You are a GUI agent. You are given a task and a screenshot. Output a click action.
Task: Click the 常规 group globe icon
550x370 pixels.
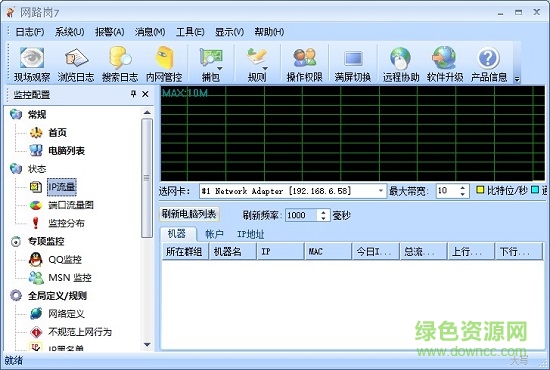click(16, 114)
